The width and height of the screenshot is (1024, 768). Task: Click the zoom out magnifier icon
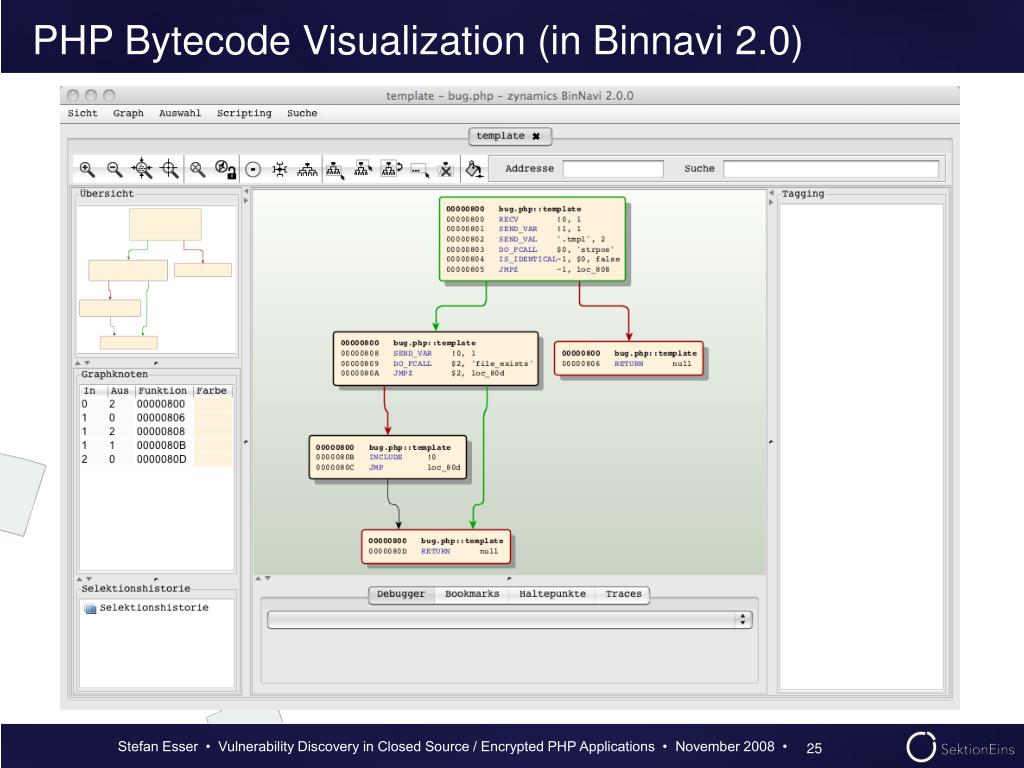click(114, 169)
